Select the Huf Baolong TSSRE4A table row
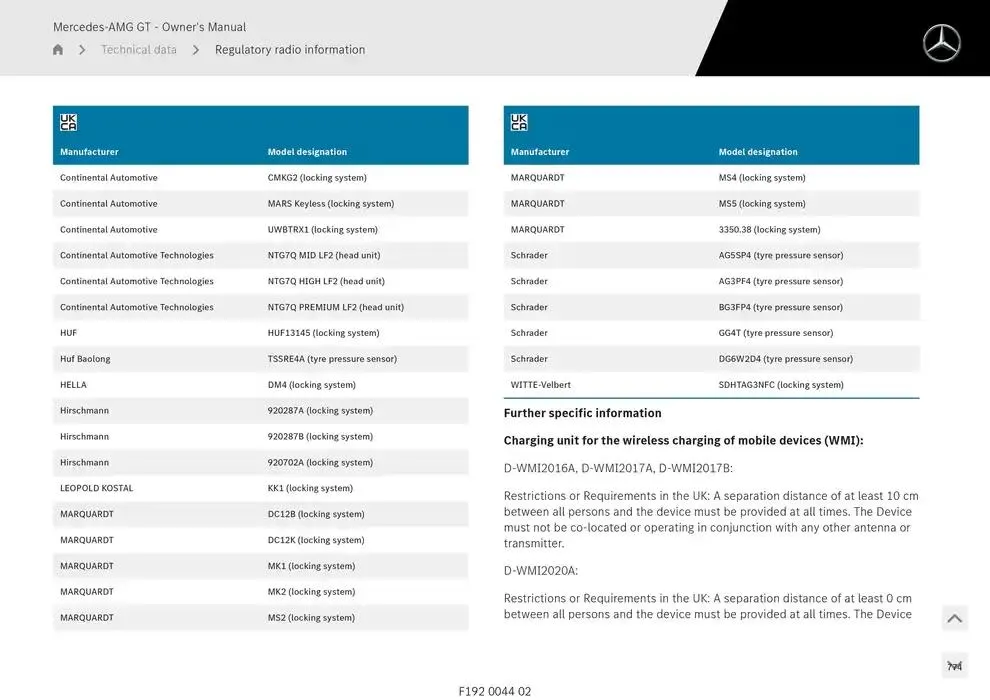The image size is (990, 700). (x=260, y=359)
